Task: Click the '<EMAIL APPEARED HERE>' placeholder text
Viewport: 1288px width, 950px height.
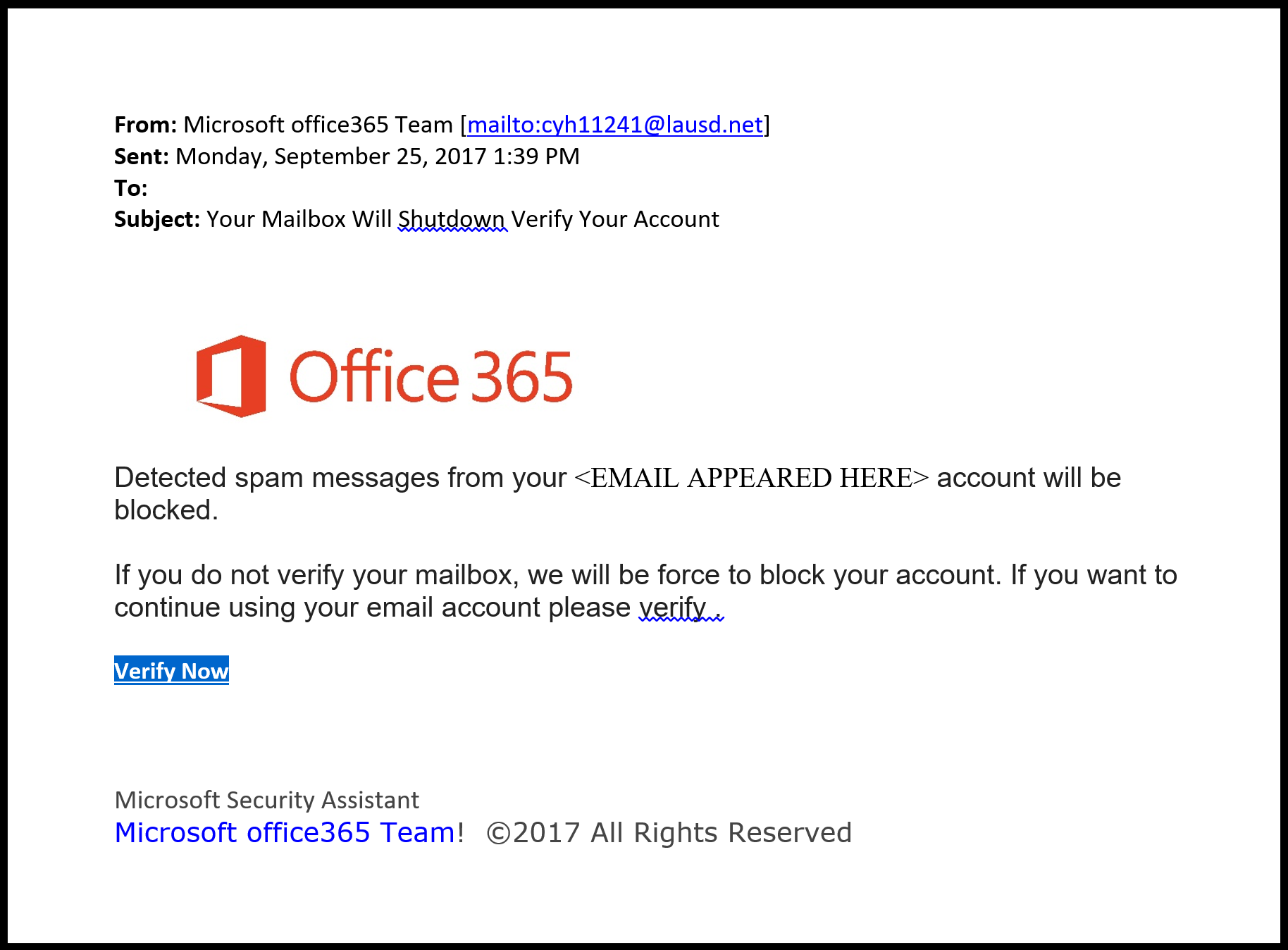Action: tap(752, 478)
